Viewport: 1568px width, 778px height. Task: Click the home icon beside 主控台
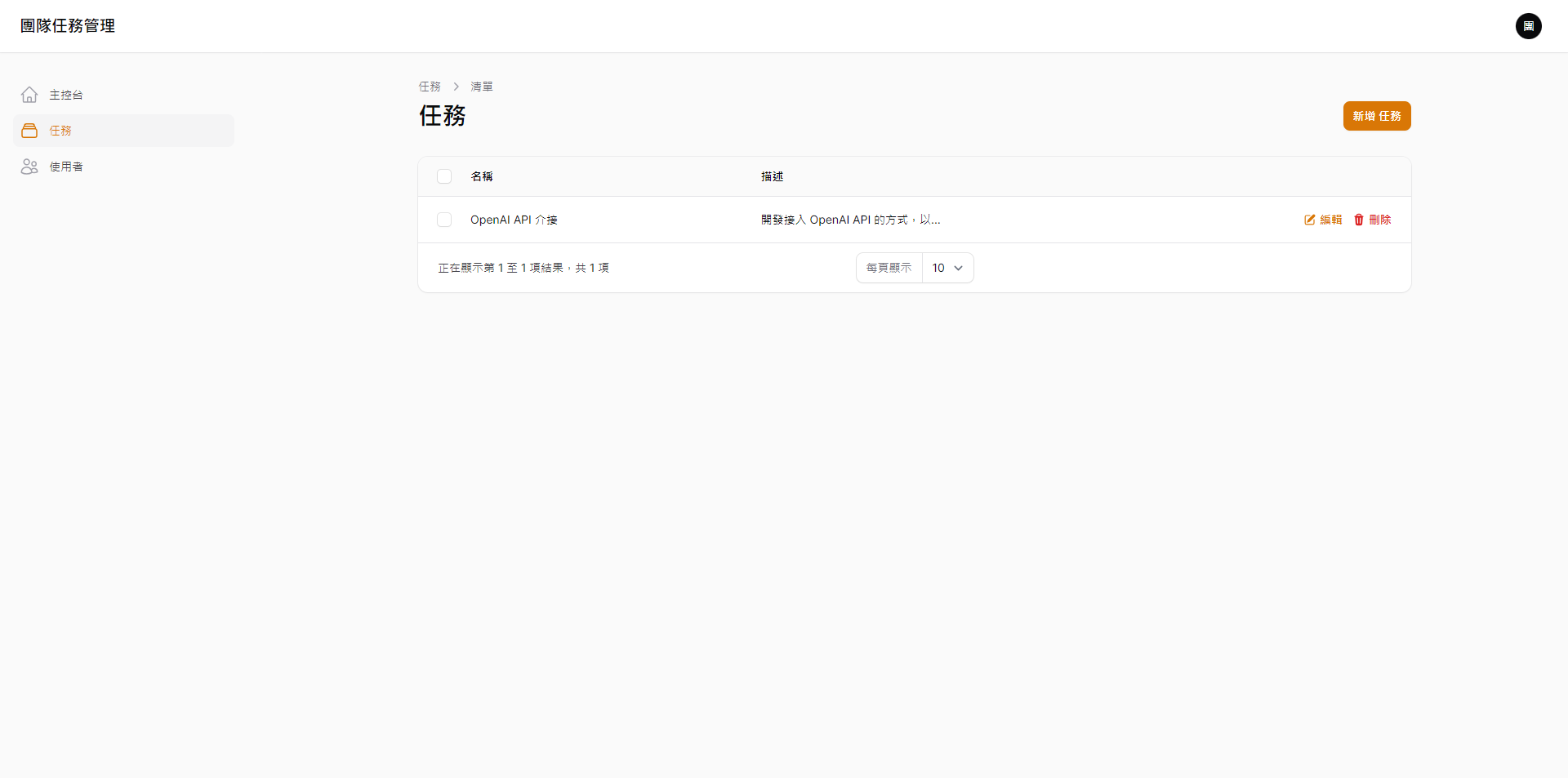(x=29, y=95)
